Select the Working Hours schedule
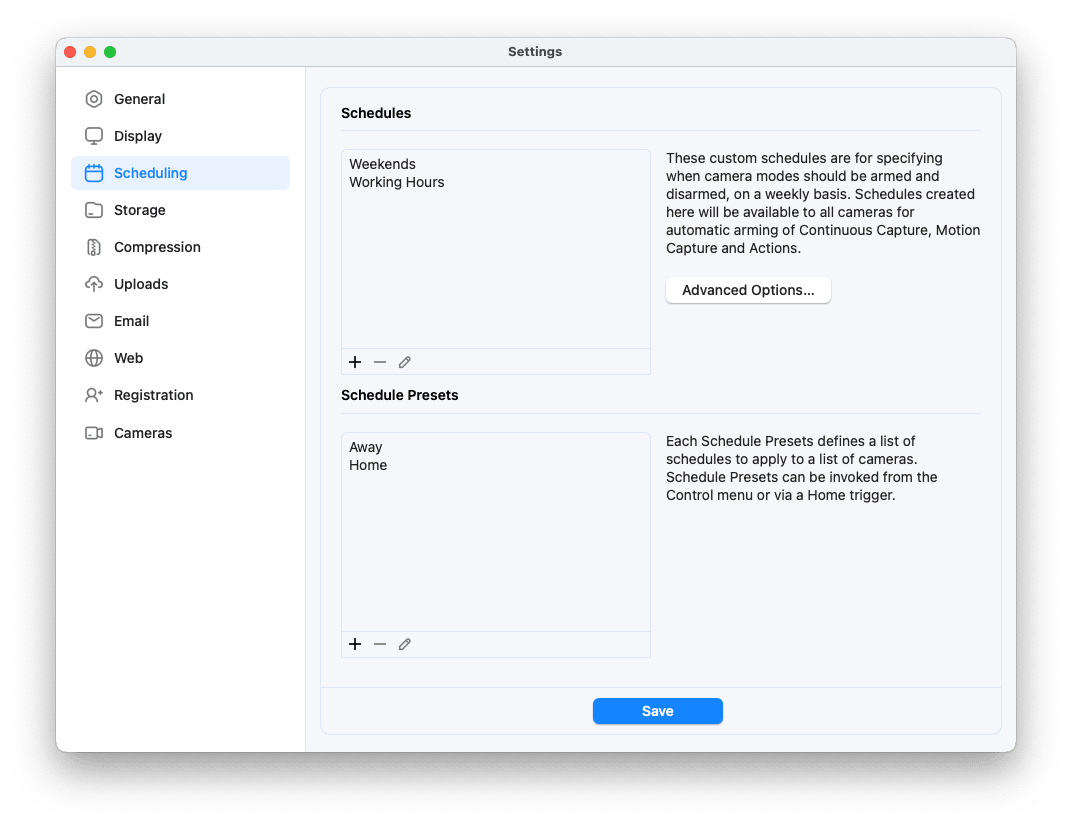This screenshot has width=1072, height=826. coord(397,182)
